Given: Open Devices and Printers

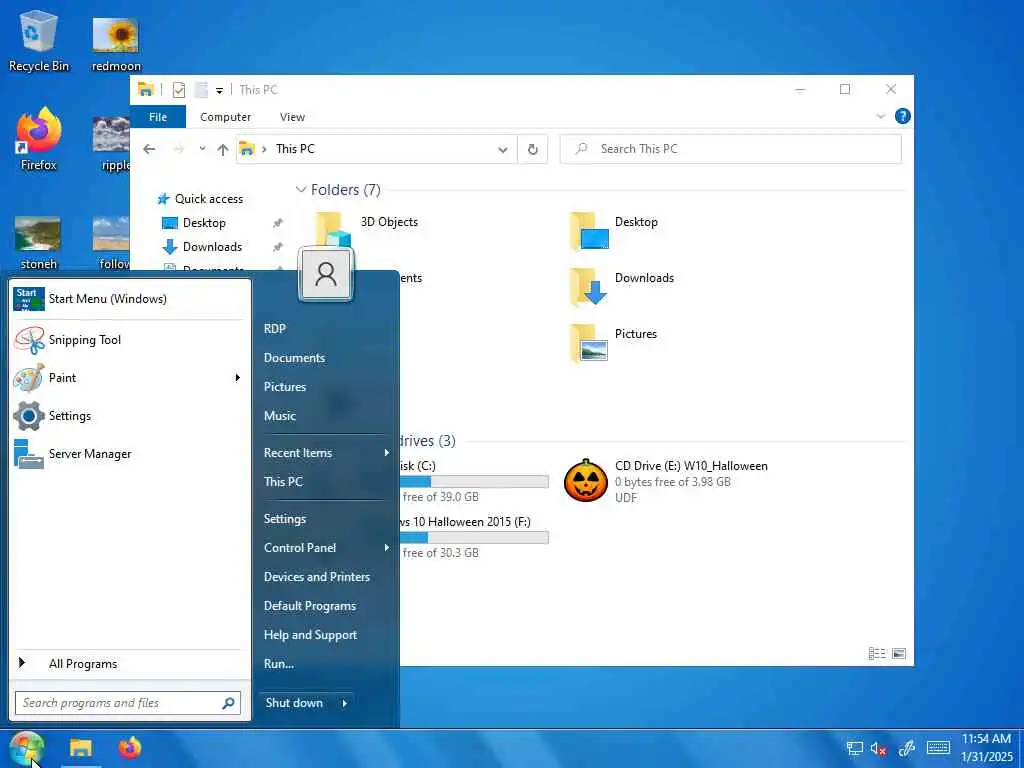Looking at the screenshot, I should (x=317, y=577).
